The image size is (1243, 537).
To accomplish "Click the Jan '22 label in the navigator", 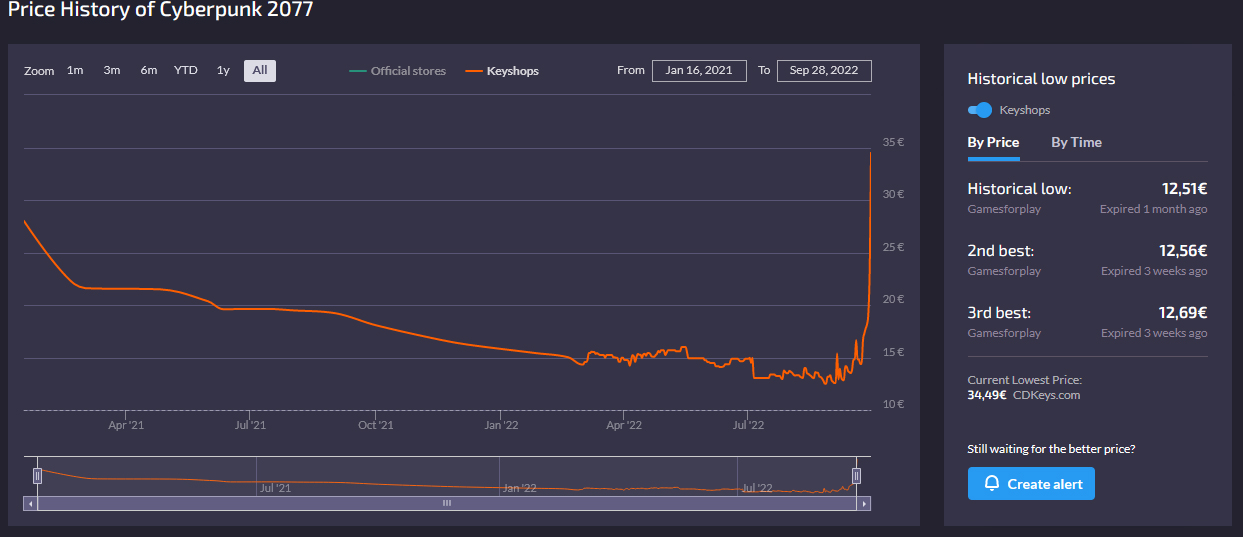I will click(520, 488).
